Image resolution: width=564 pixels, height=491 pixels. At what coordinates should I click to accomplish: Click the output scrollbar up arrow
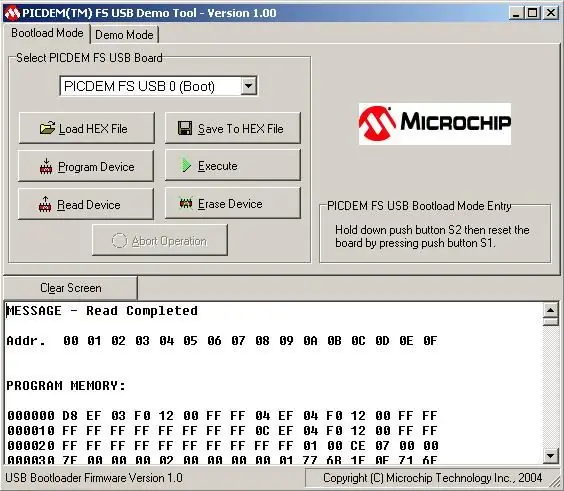(x=551, y=310)
